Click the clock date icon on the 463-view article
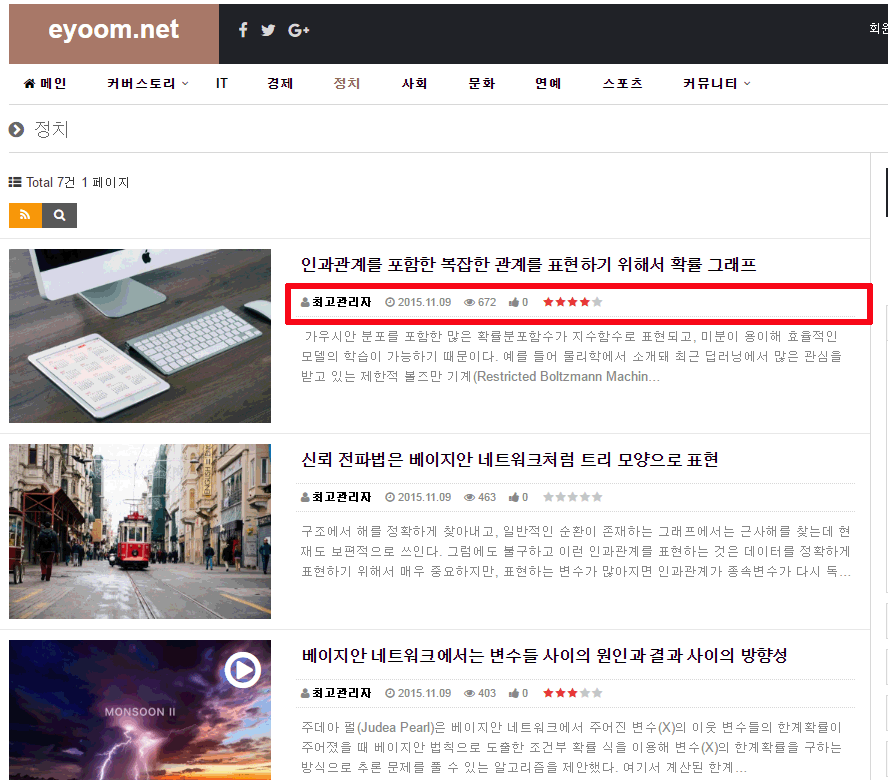 click(390, 497)
